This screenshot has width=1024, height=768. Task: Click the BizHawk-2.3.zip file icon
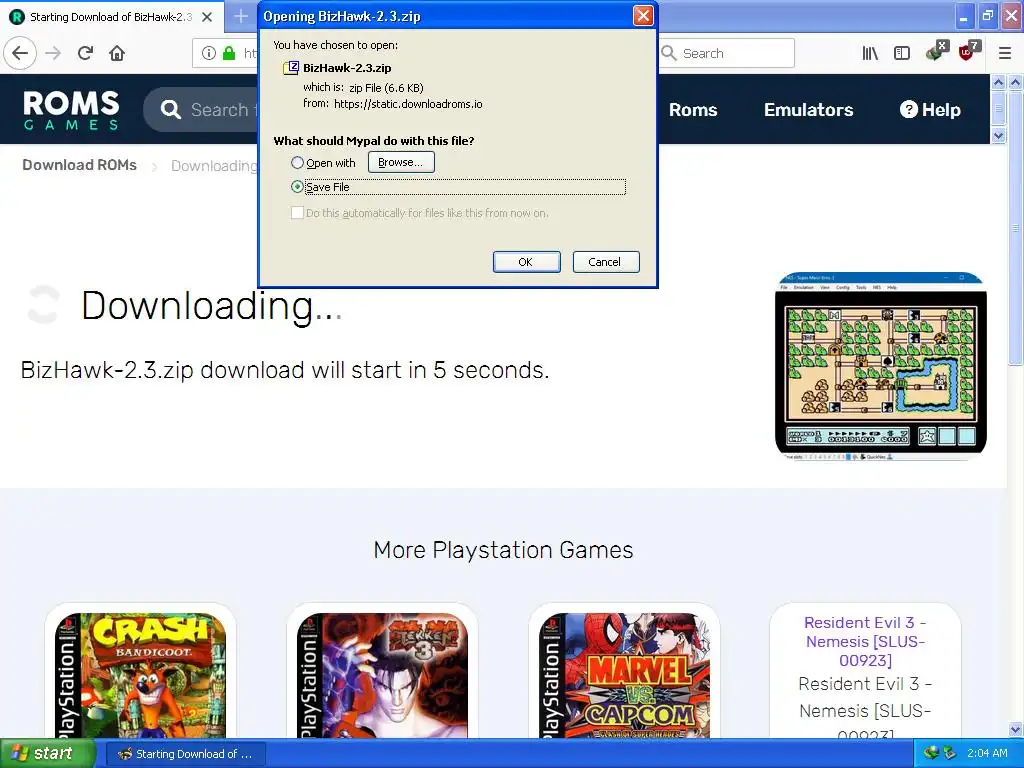coord(291,67)
